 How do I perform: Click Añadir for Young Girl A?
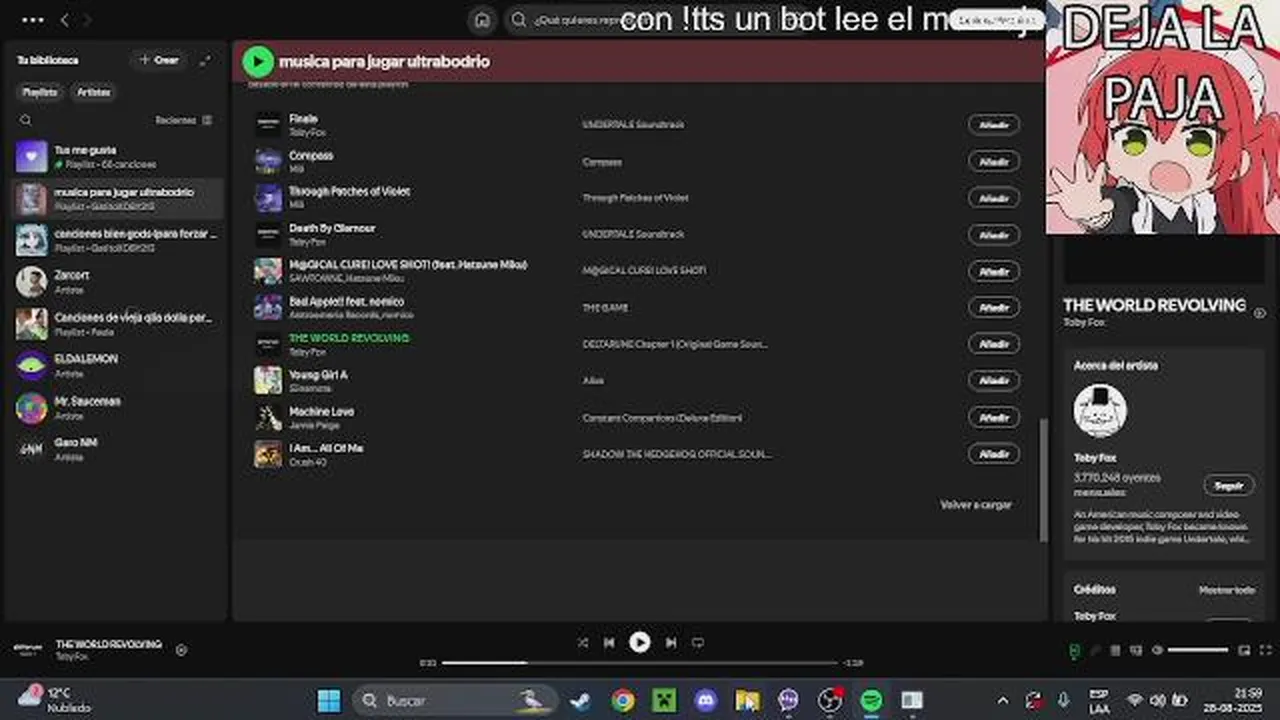994,380
